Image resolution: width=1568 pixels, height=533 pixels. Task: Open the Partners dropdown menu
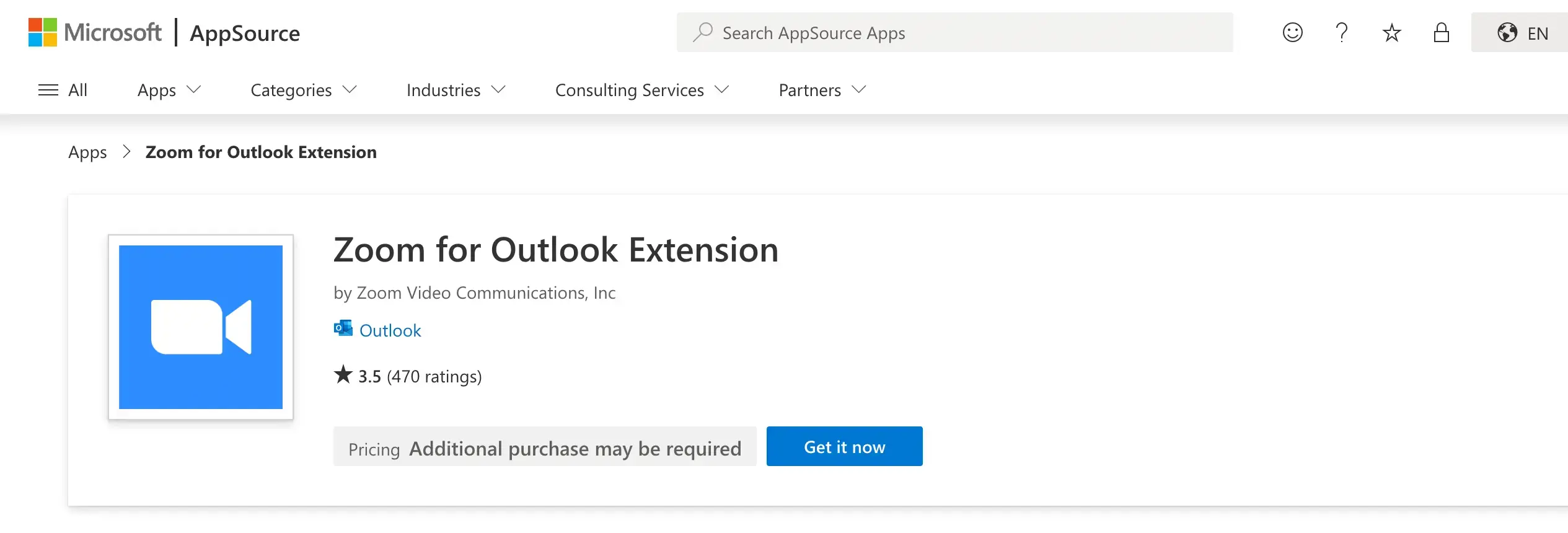[822, 90]
